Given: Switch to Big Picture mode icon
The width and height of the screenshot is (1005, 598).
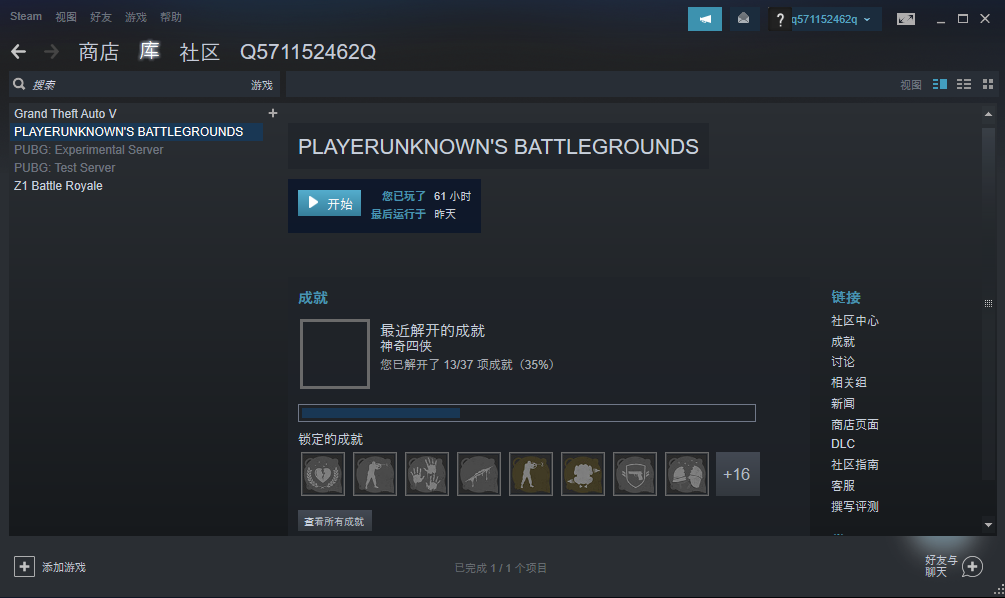Looking at the screenshot, I should click(906, 19).
